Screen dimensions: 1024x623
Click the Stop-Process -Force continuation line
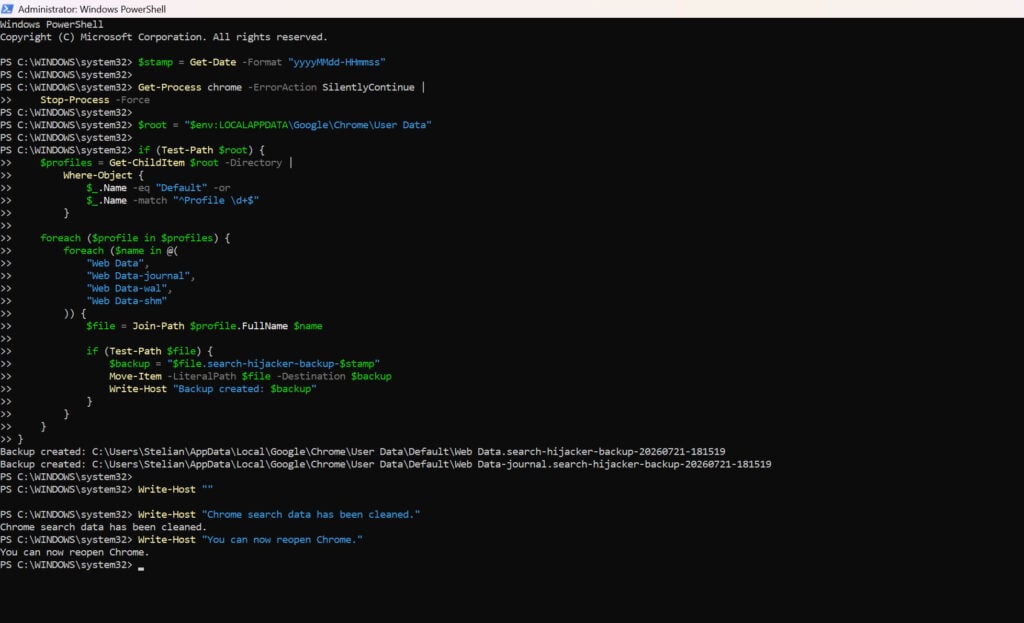click(95, 100)
